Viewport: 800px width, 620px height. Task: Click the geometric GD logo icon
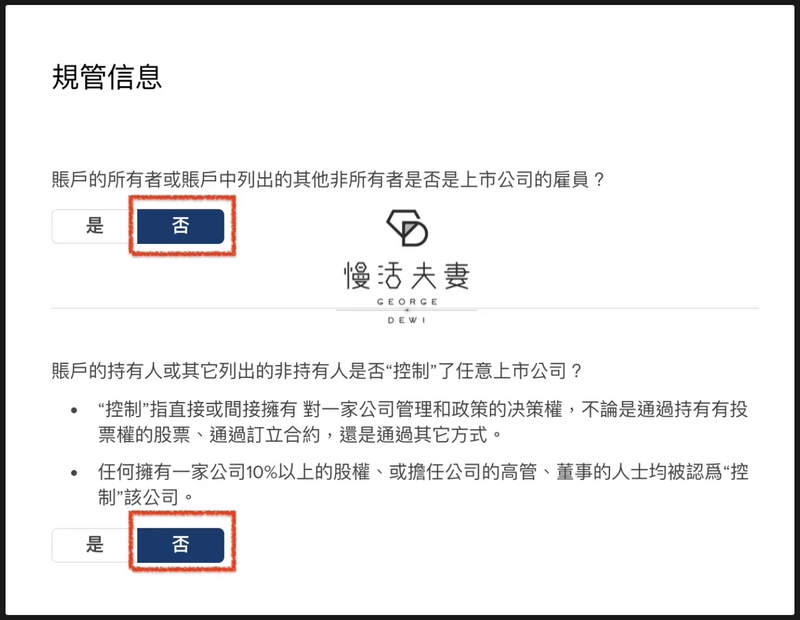tap(407, 228)
